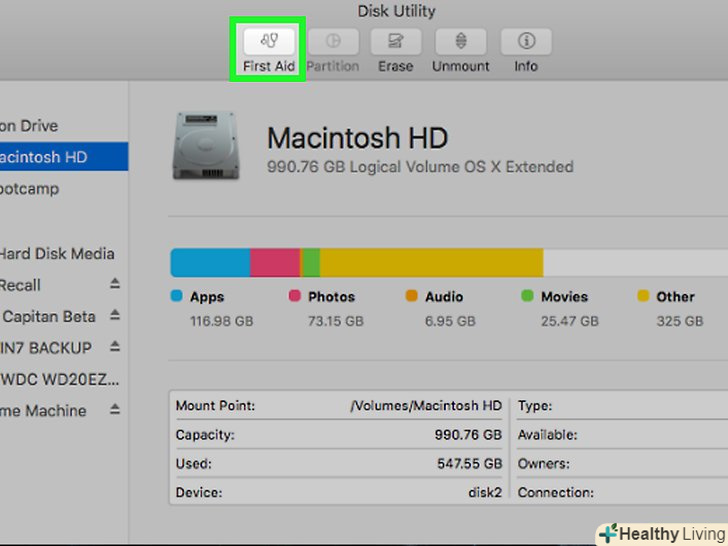The image size is (728, 546).
Task: Click the Mount Point row value
Action: 425,406
